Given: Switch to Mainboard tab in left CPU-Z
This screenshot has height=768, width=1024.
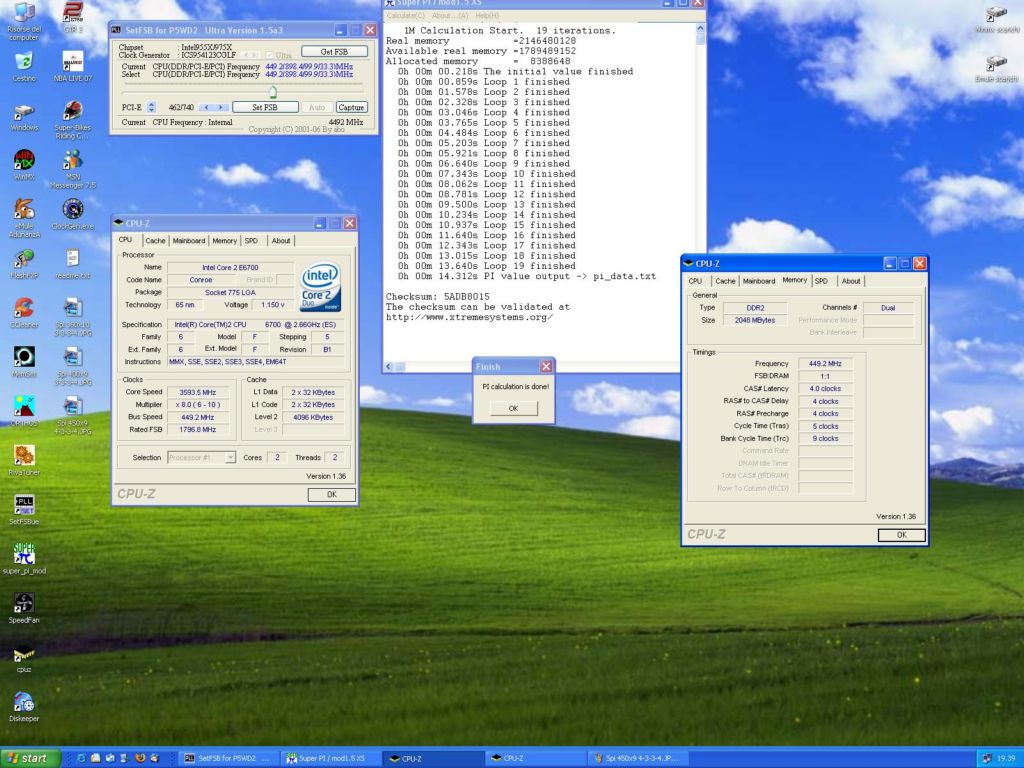Looking at the screenshot, I should click(x=189, y=241).
